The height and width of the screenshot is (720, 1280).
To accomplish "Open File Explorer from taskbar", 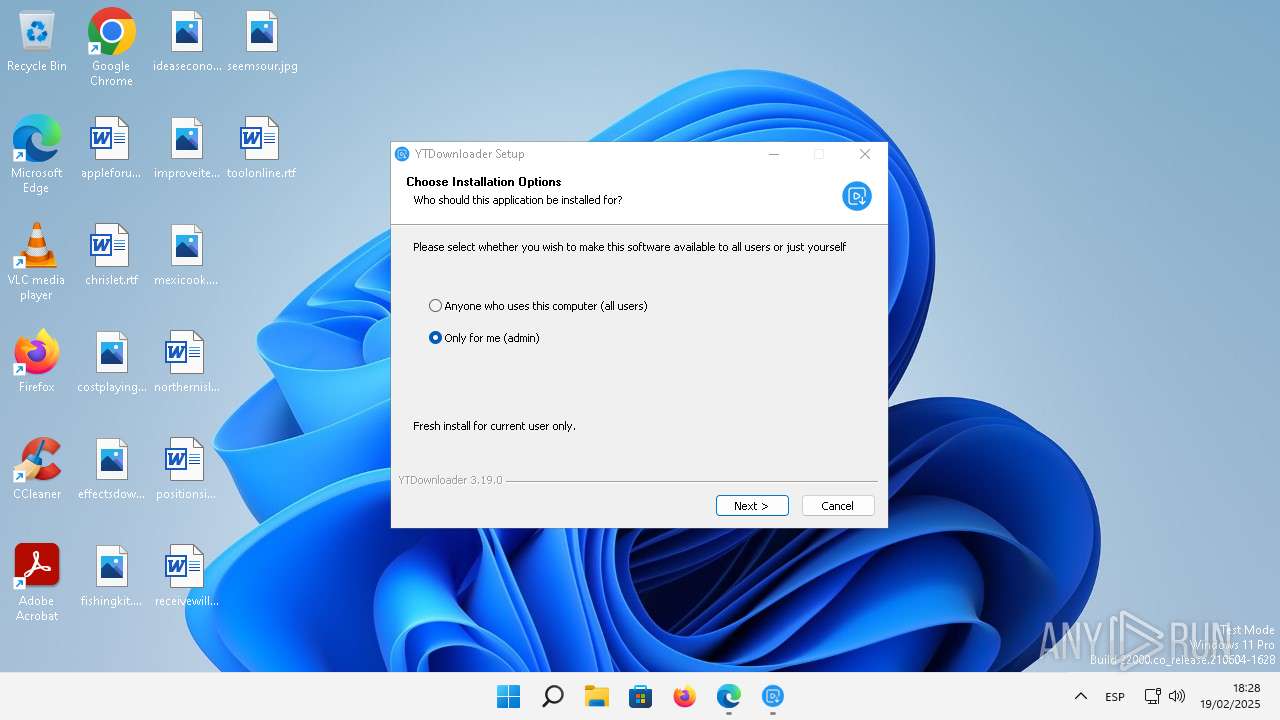I will click(597, 696).
